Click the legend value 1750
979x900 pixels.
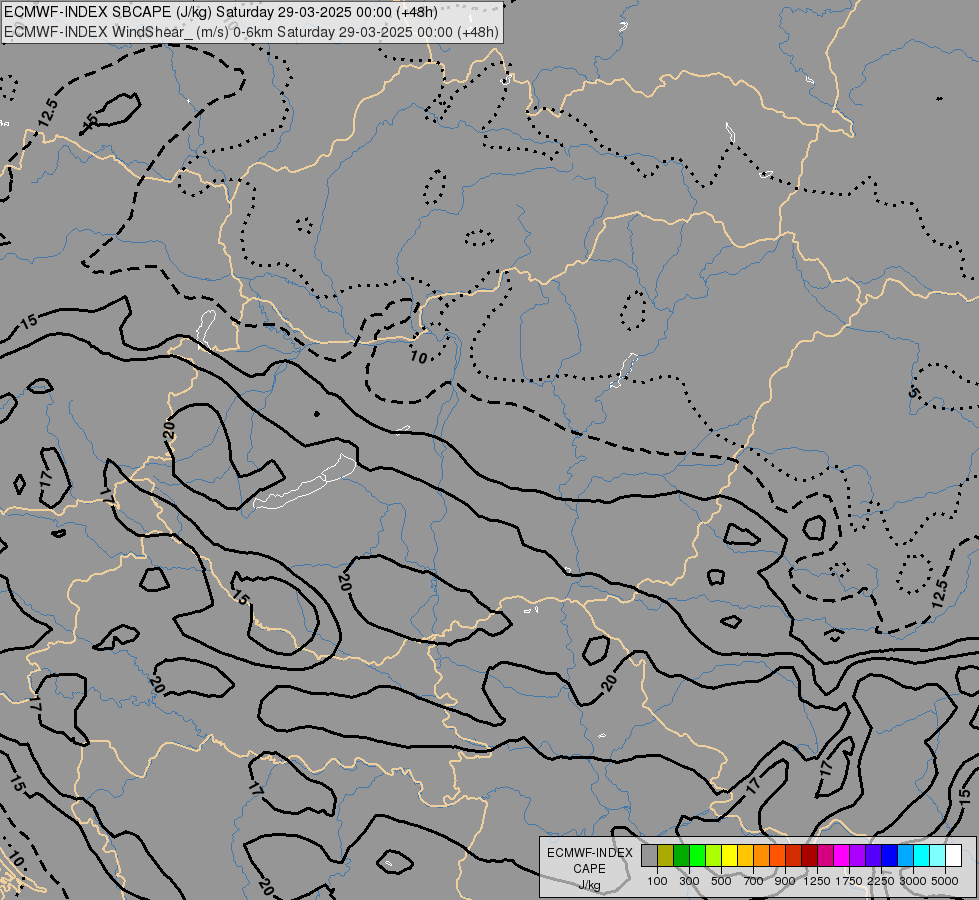(849, 881)
